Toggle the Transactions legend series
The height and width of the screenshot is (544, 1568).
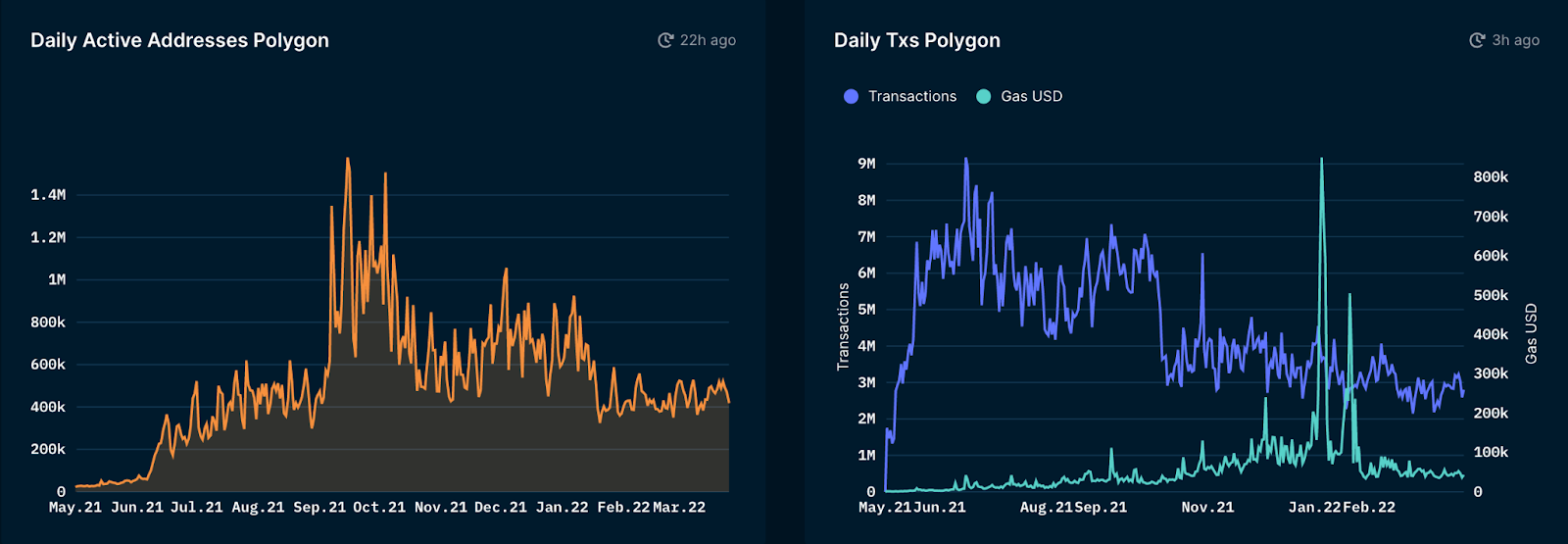900,96
